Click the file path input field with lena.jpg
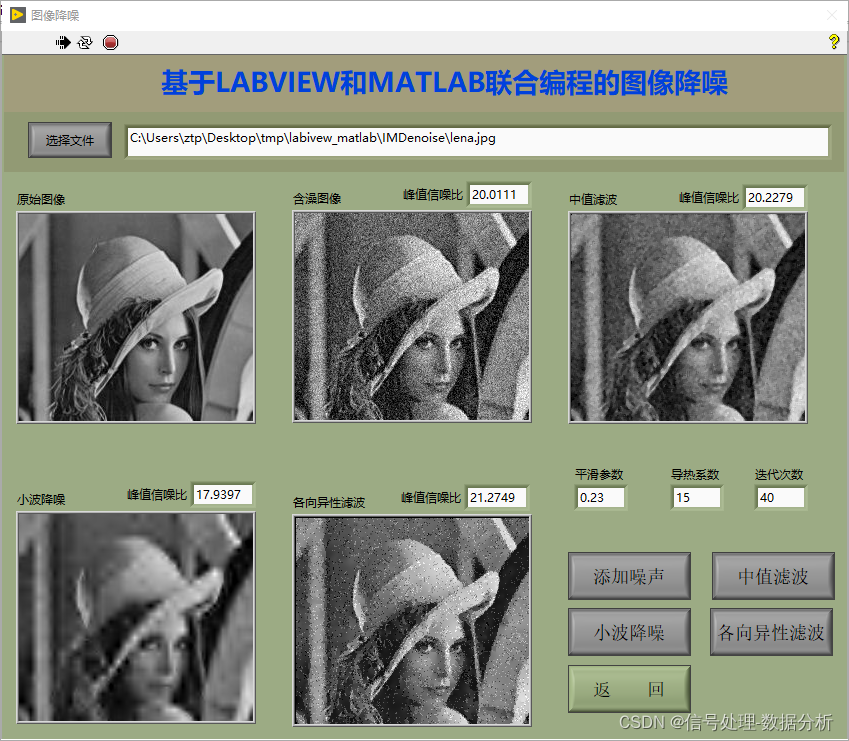 (x=478, y=142)
